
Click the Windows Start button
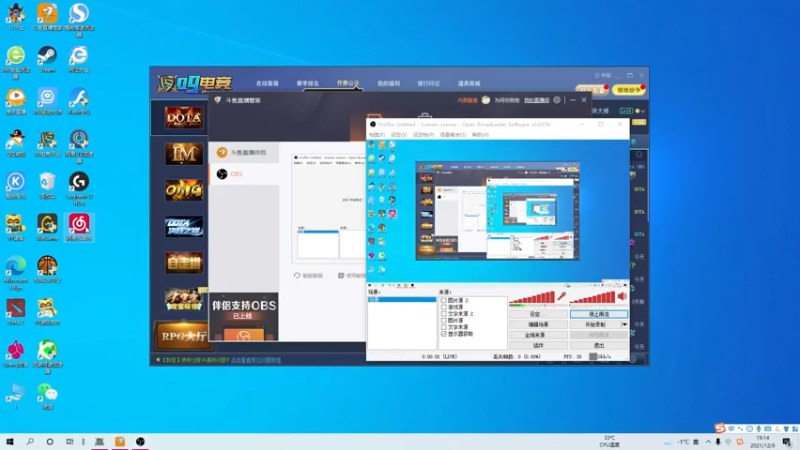pos(10,441)
